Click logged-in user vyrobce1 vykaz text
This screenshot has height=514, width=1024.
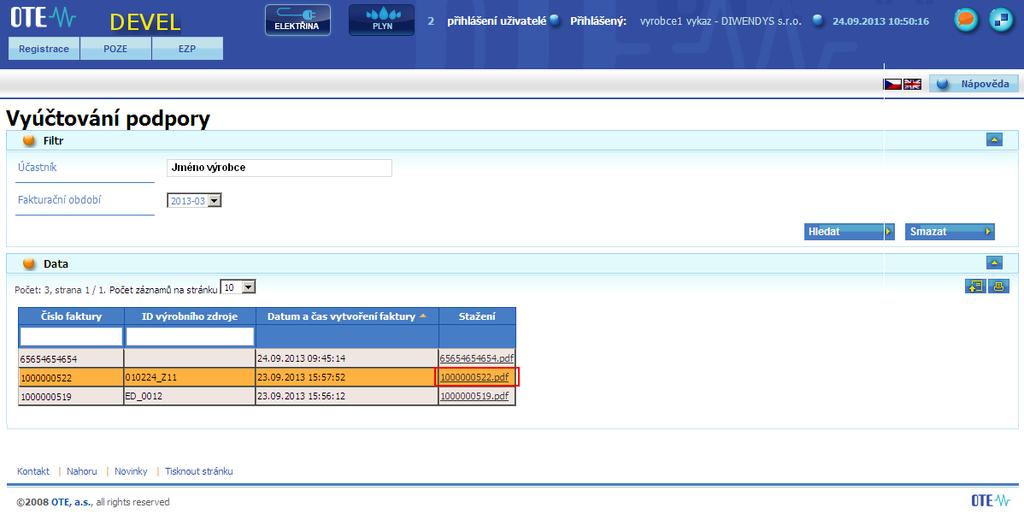pyautogui.click(x=720, y=22)
